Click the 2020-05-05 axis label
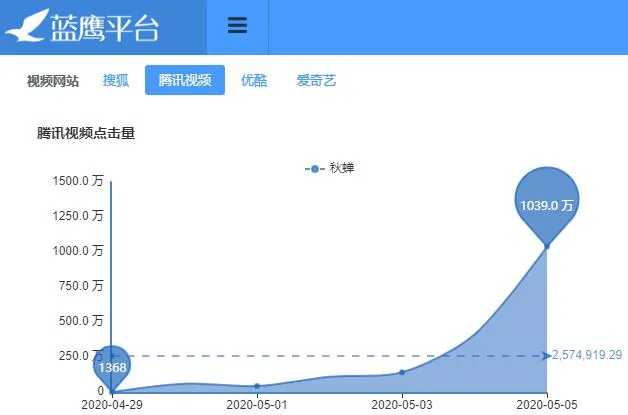628x415 pixels. coord(547,405)
